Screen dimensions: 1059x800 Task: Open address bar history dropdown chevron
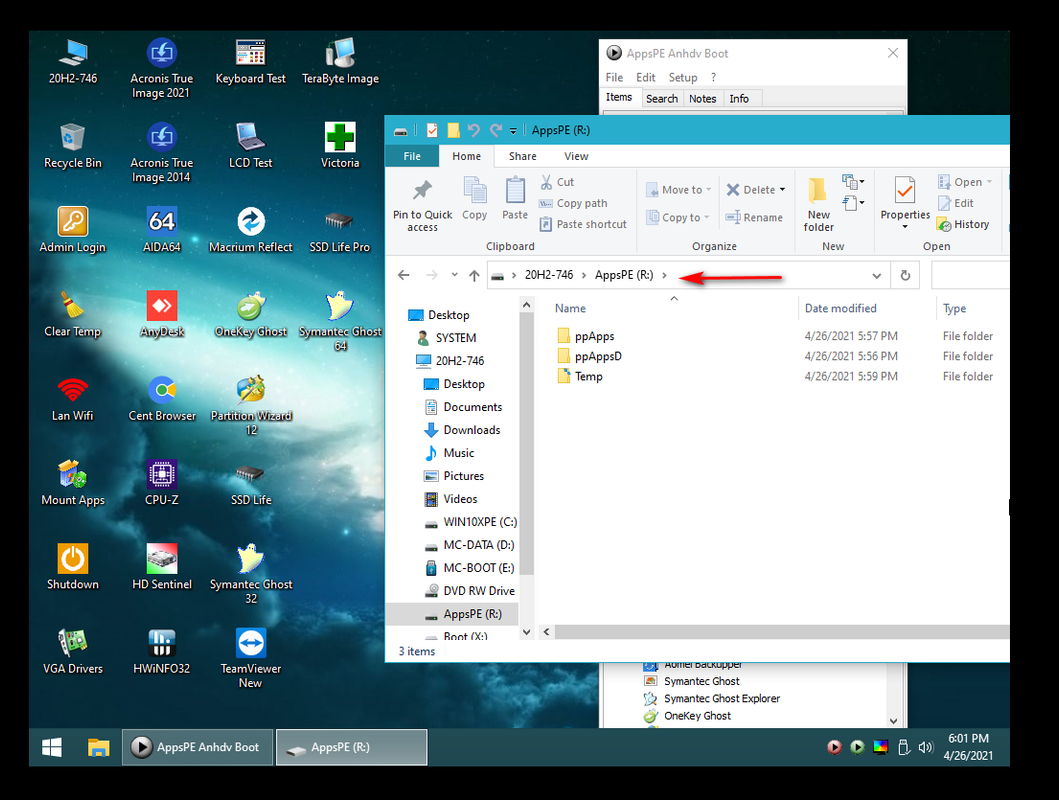pyautogui.click(x=877, y=275)
